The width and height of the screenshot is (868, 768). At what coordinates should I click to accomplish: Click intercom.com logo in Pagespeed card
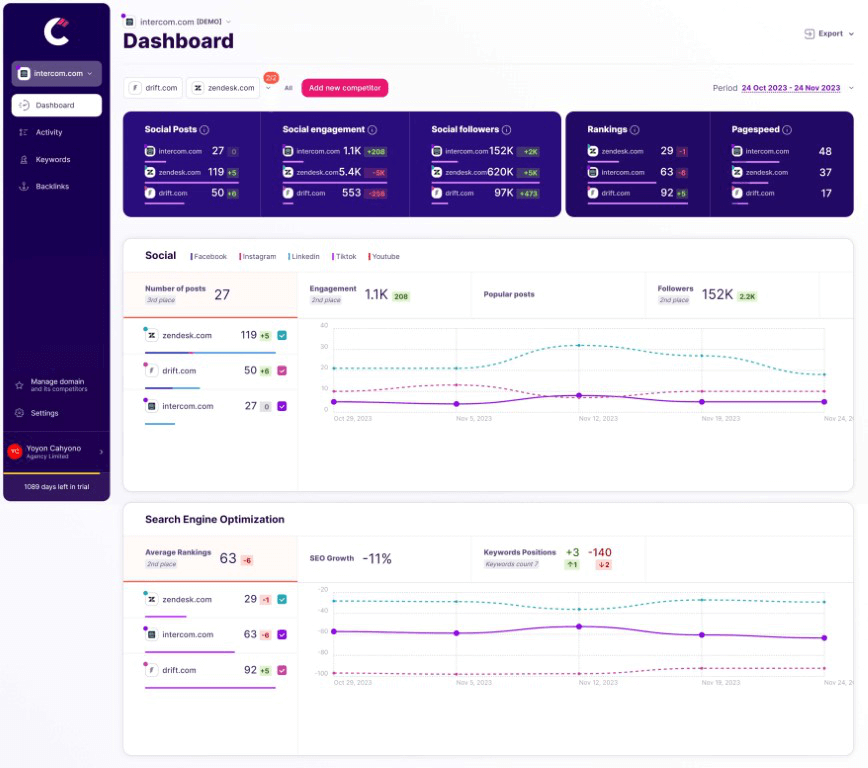(737, 151)
